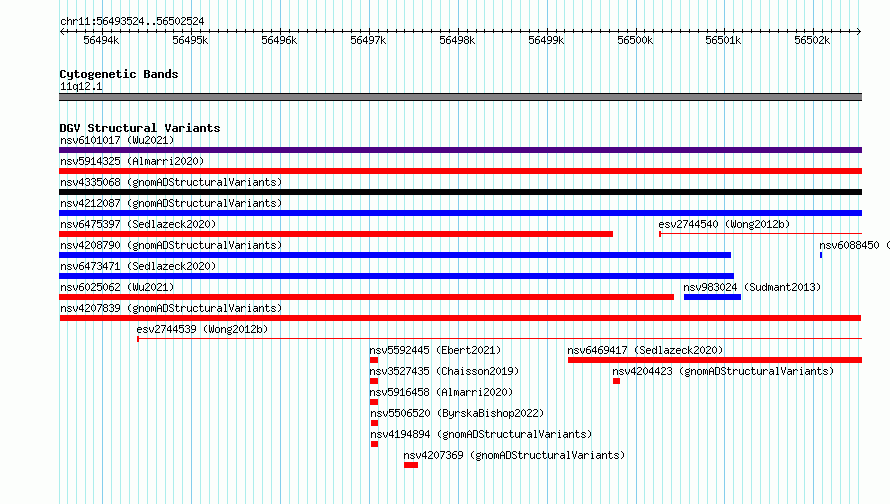Image resolution: width=890 pixels, height=504 pixels.
Task: Open the nsv983024 (Sudmant2013) label
Action: pyautogui.click(x=752, y=287)
